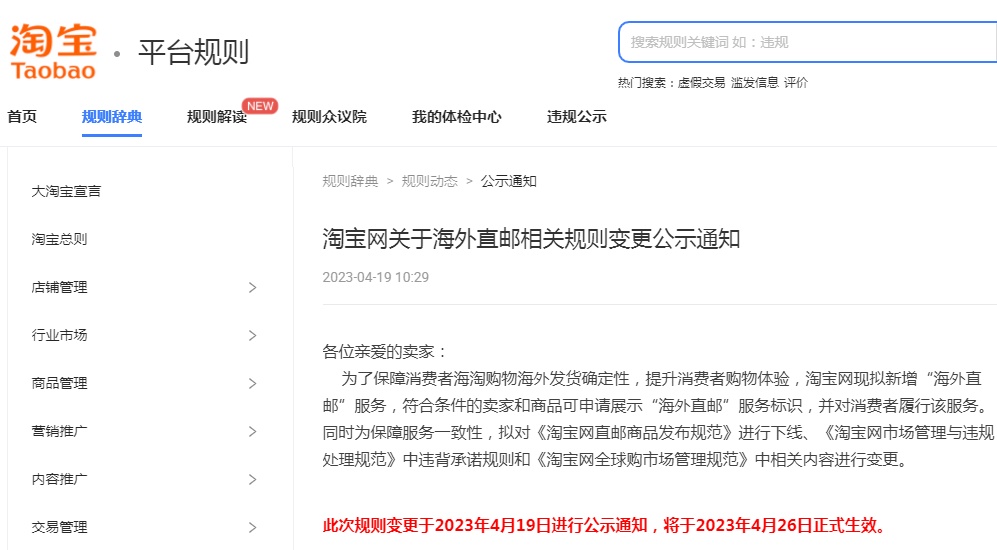Image resolution: width=997 pixels, height=550 pixels.
Task: Expand the 行业市场 chevron
Action: point(252,335)
